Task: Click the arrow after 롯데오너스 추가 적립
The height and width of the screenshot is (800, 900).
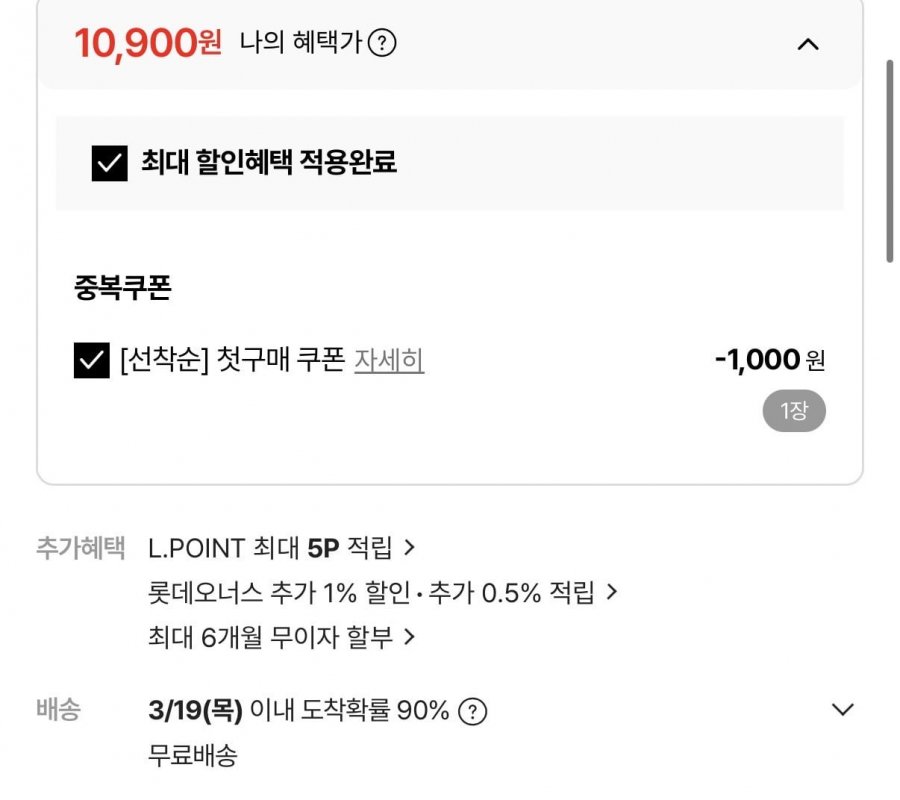Action: tap(612, 593)
